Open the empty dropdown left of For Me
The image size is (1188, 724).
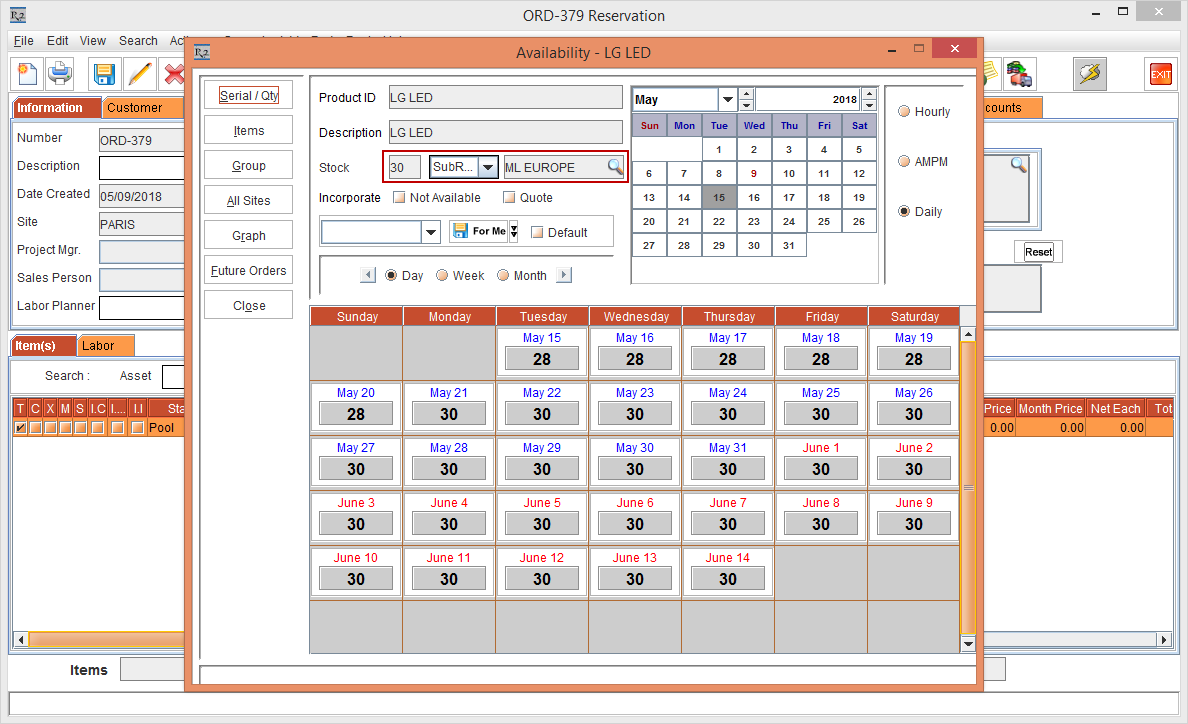tap(431, 232)
